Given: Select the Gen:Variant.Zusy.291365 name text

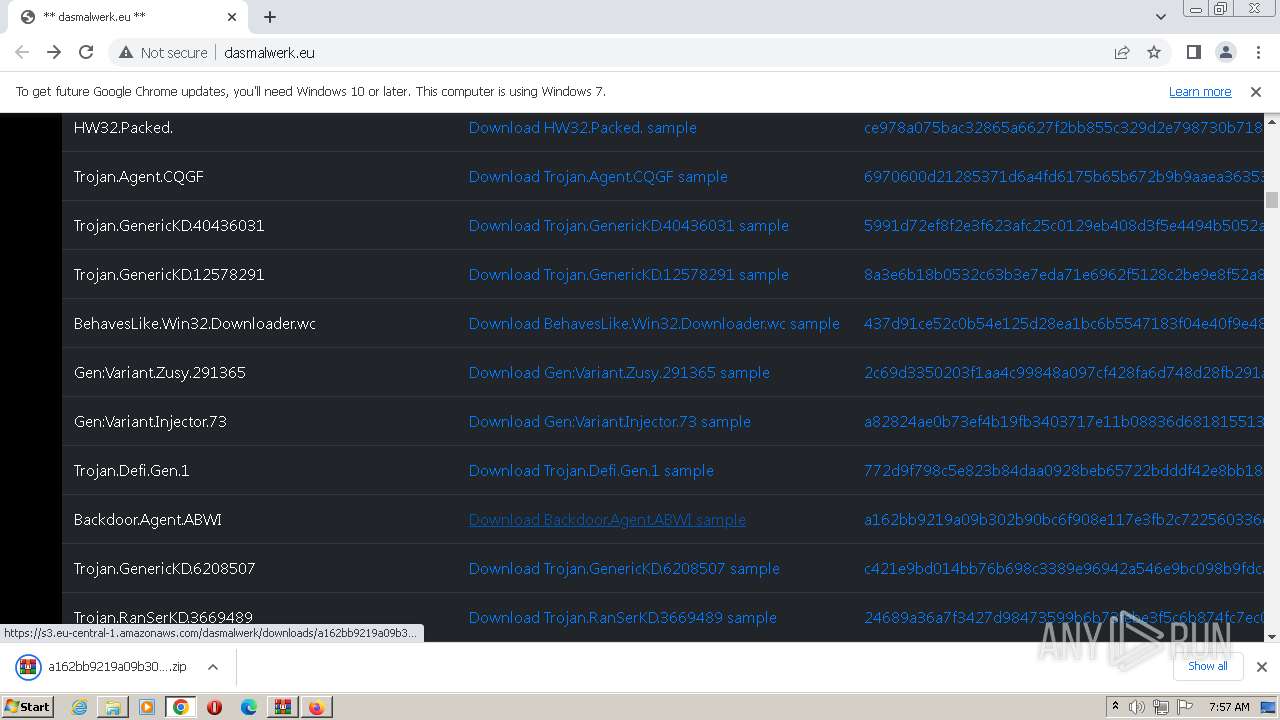Looking at the screenshot, I should pyautogui.click(x=160, y=372).
